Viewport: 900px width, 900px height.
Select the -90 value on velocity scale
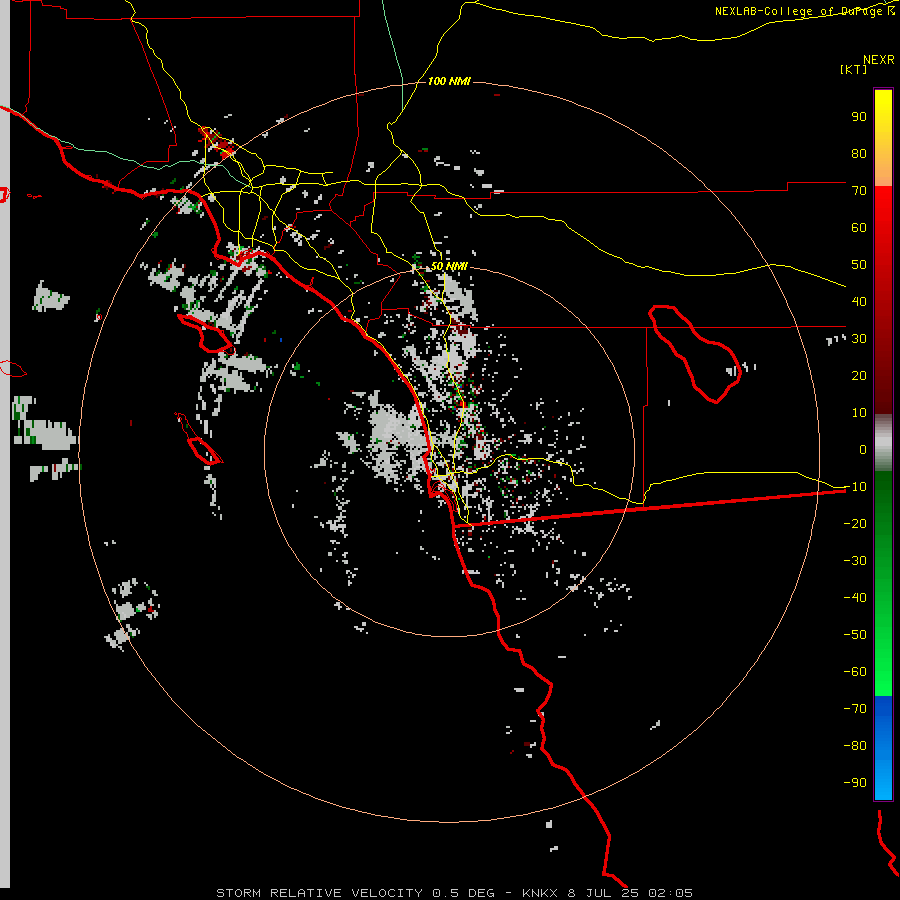coord(855,783)
